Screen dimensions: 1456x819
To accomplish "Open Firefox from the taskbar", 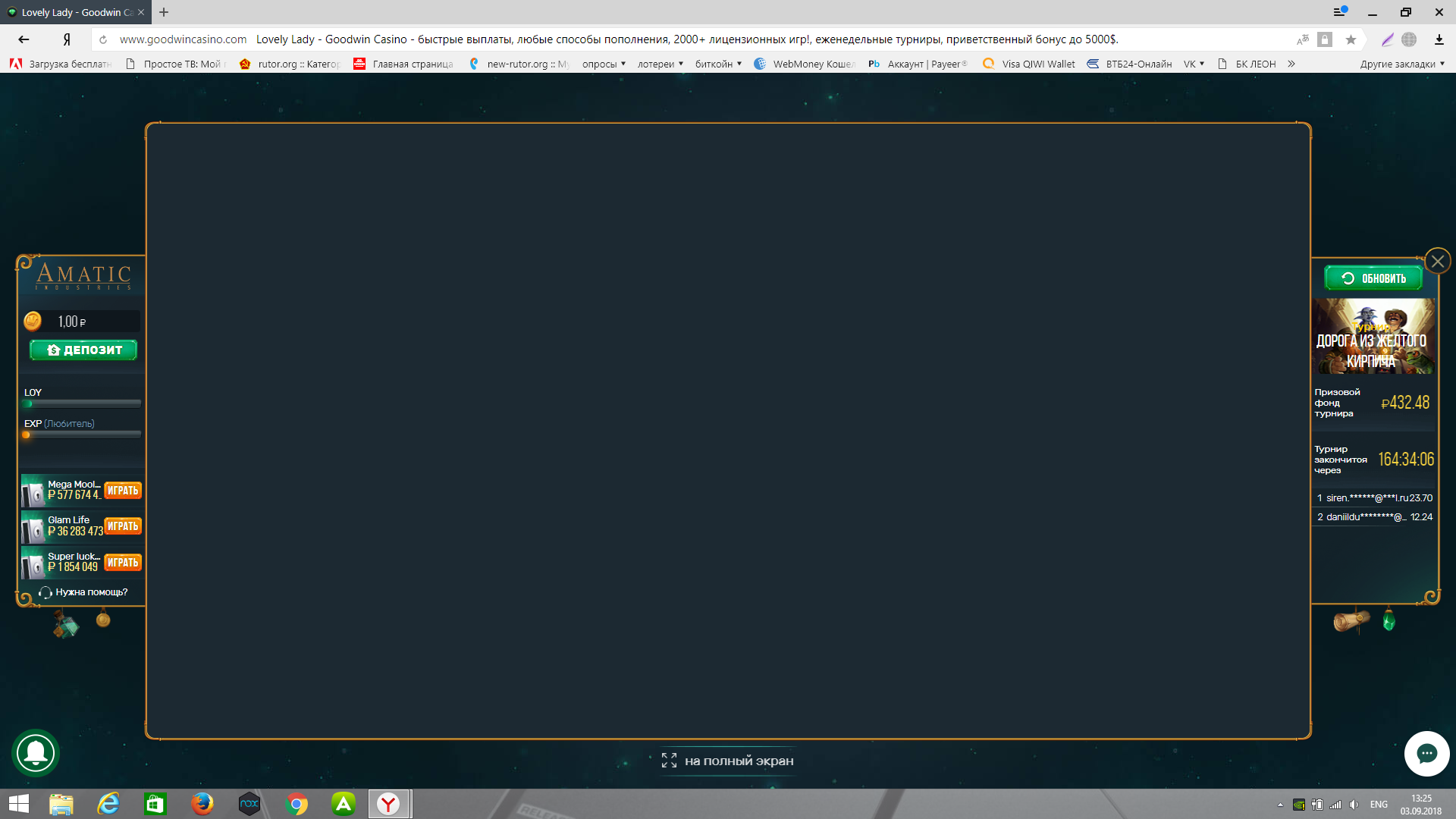I will pos(202,804).
